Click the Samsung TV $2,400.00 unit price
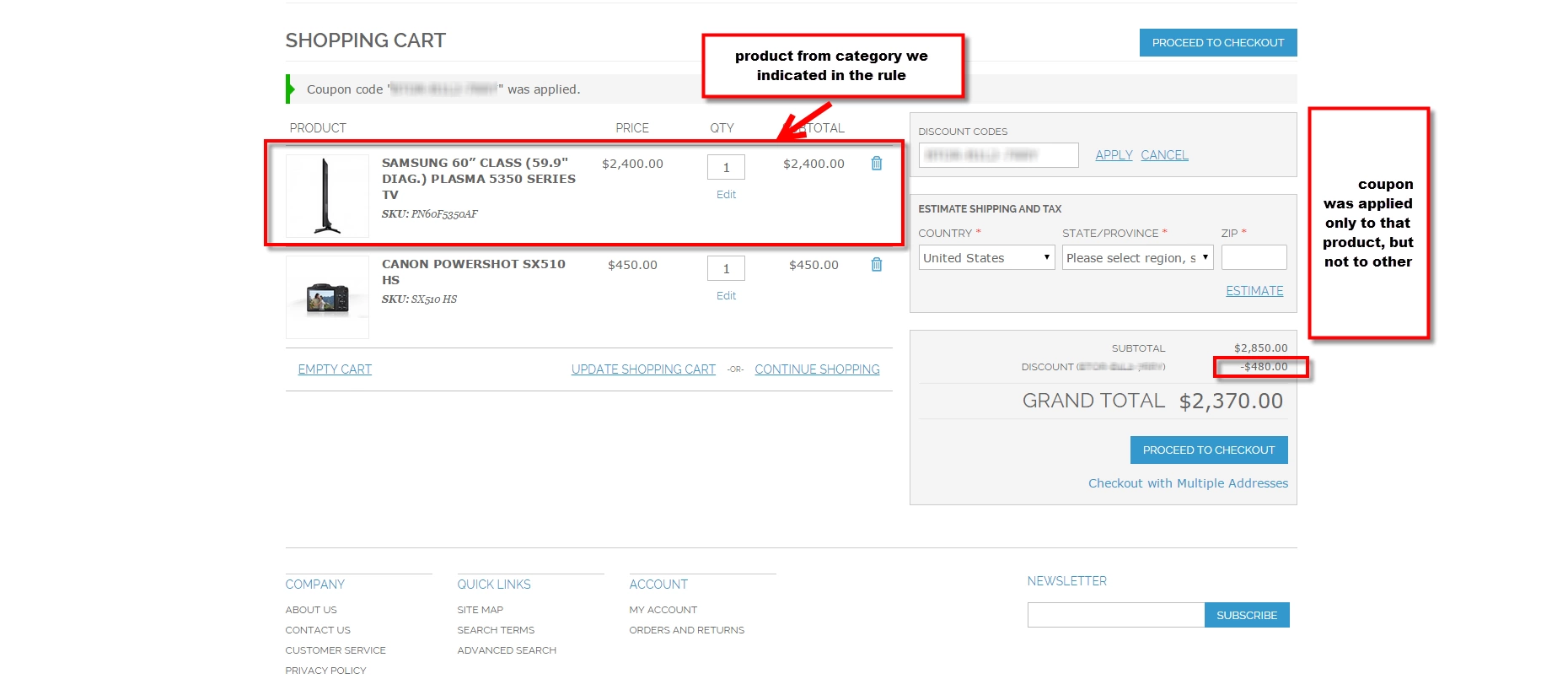Image resolution: width=1568 pixels, height=679 pixels. (x=632, y=164)
